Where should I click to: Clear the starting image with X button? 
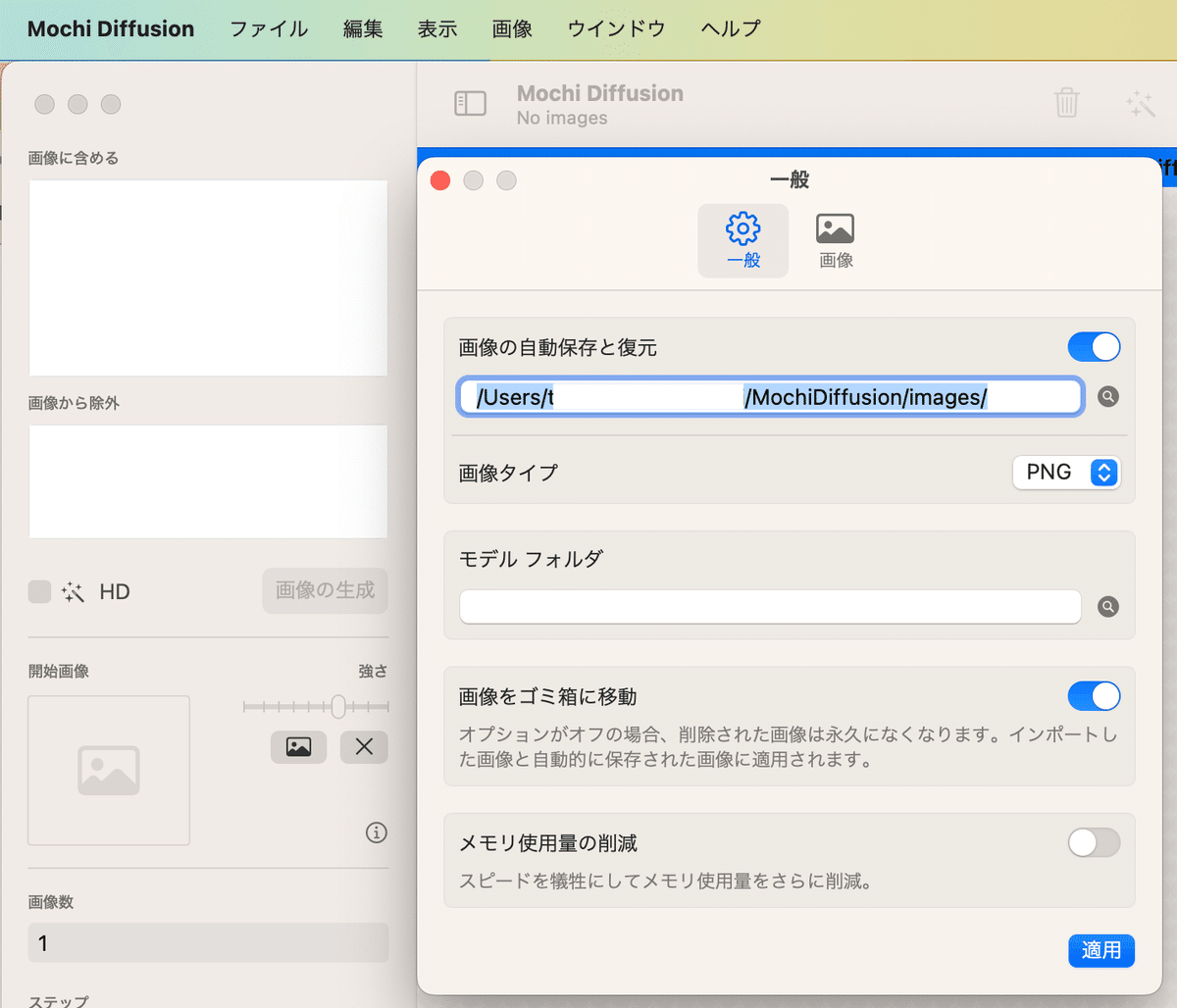coord(364,747)
